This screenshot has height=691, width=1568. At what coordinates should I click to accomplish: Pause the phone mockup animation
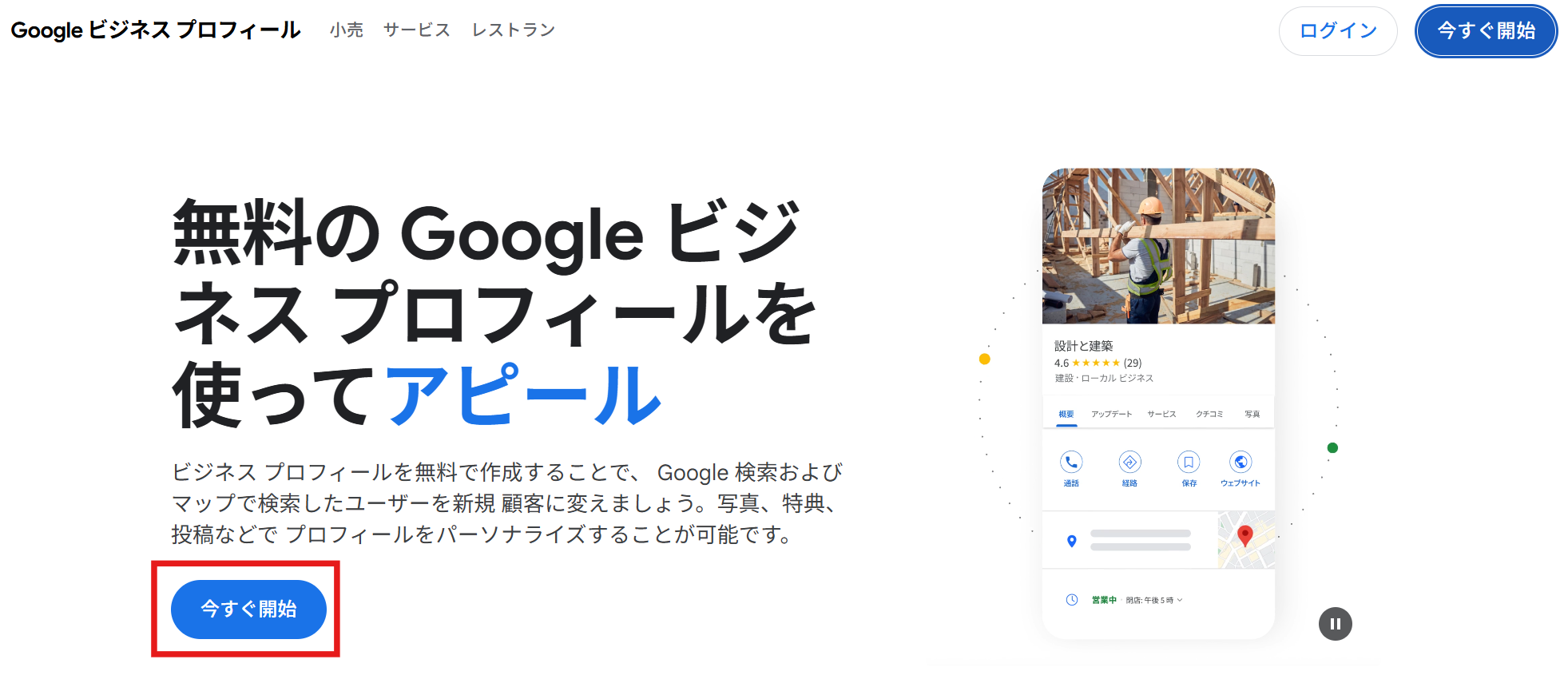tap(1335, 624)
